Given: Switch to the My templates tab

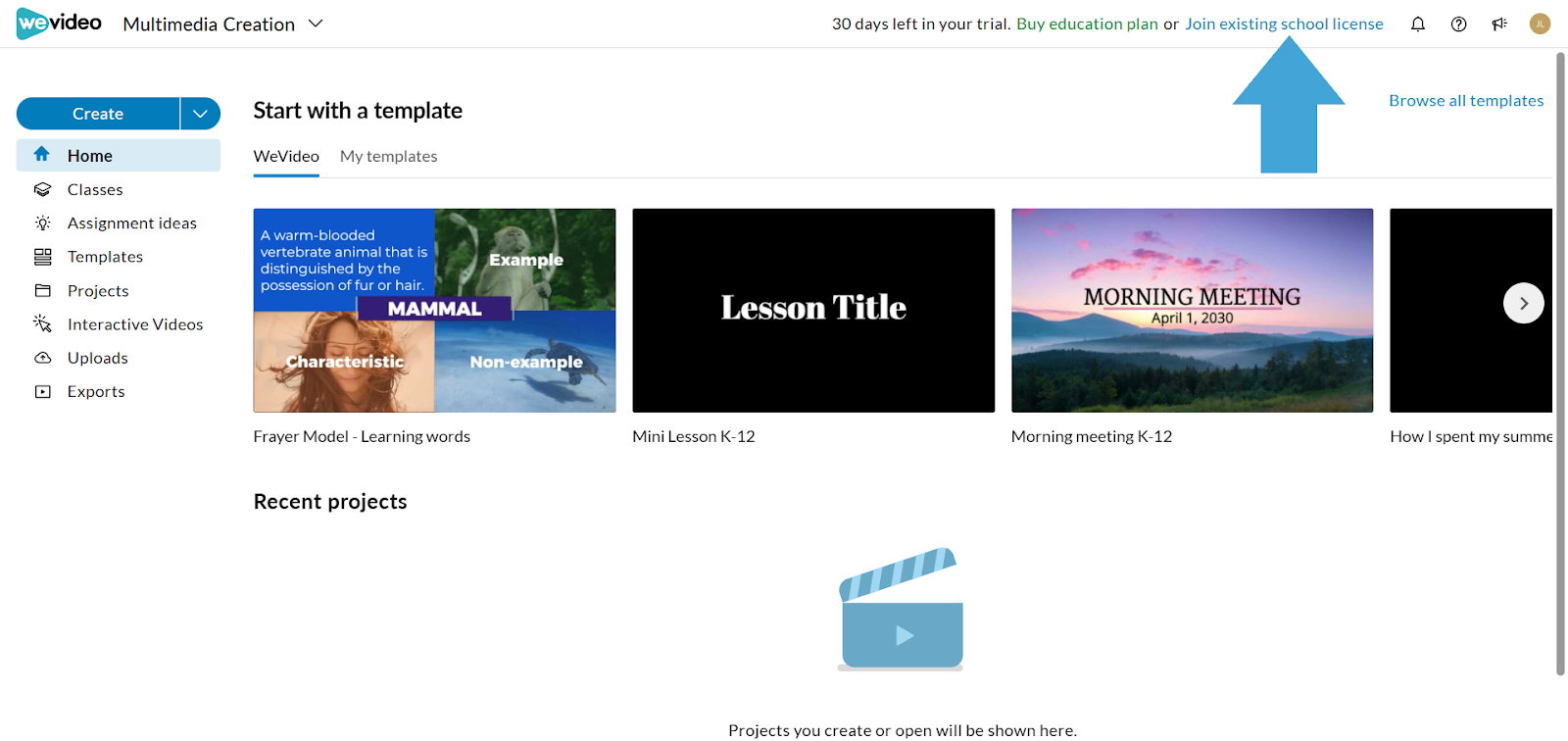Looking at the screenshot, I should click(388, 157).
